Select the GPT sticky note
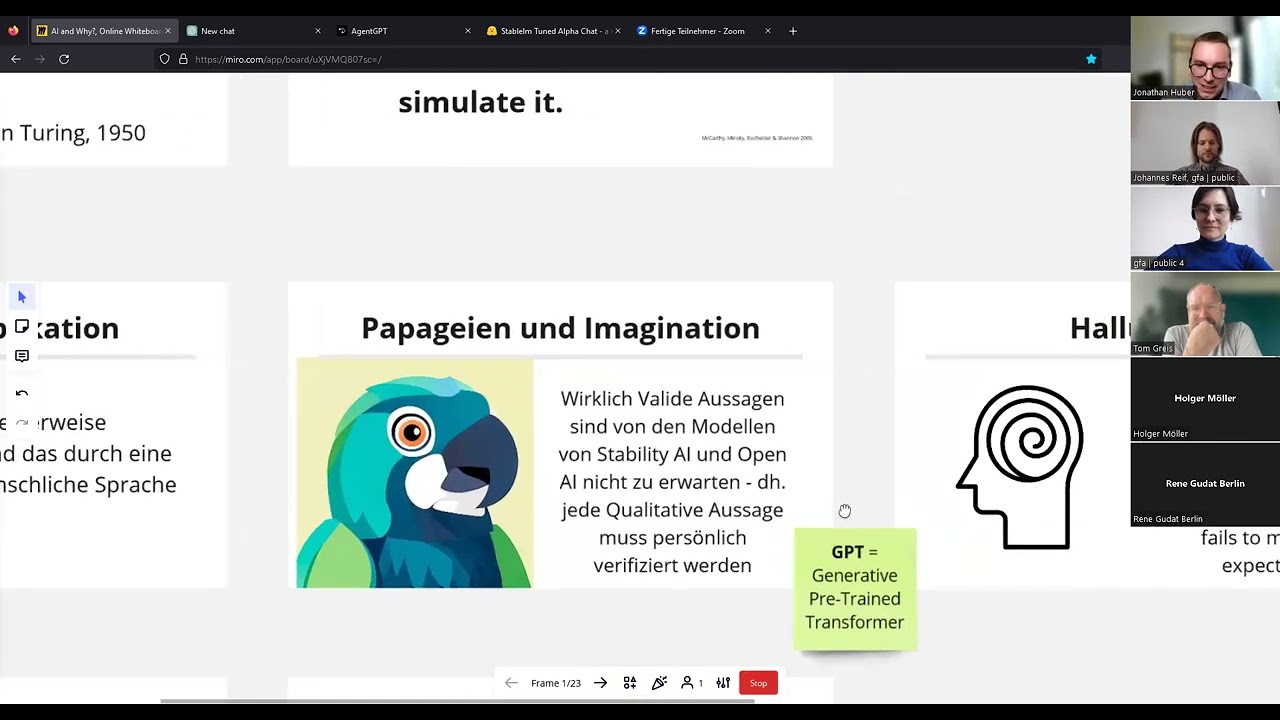 [x=855, y=589]
